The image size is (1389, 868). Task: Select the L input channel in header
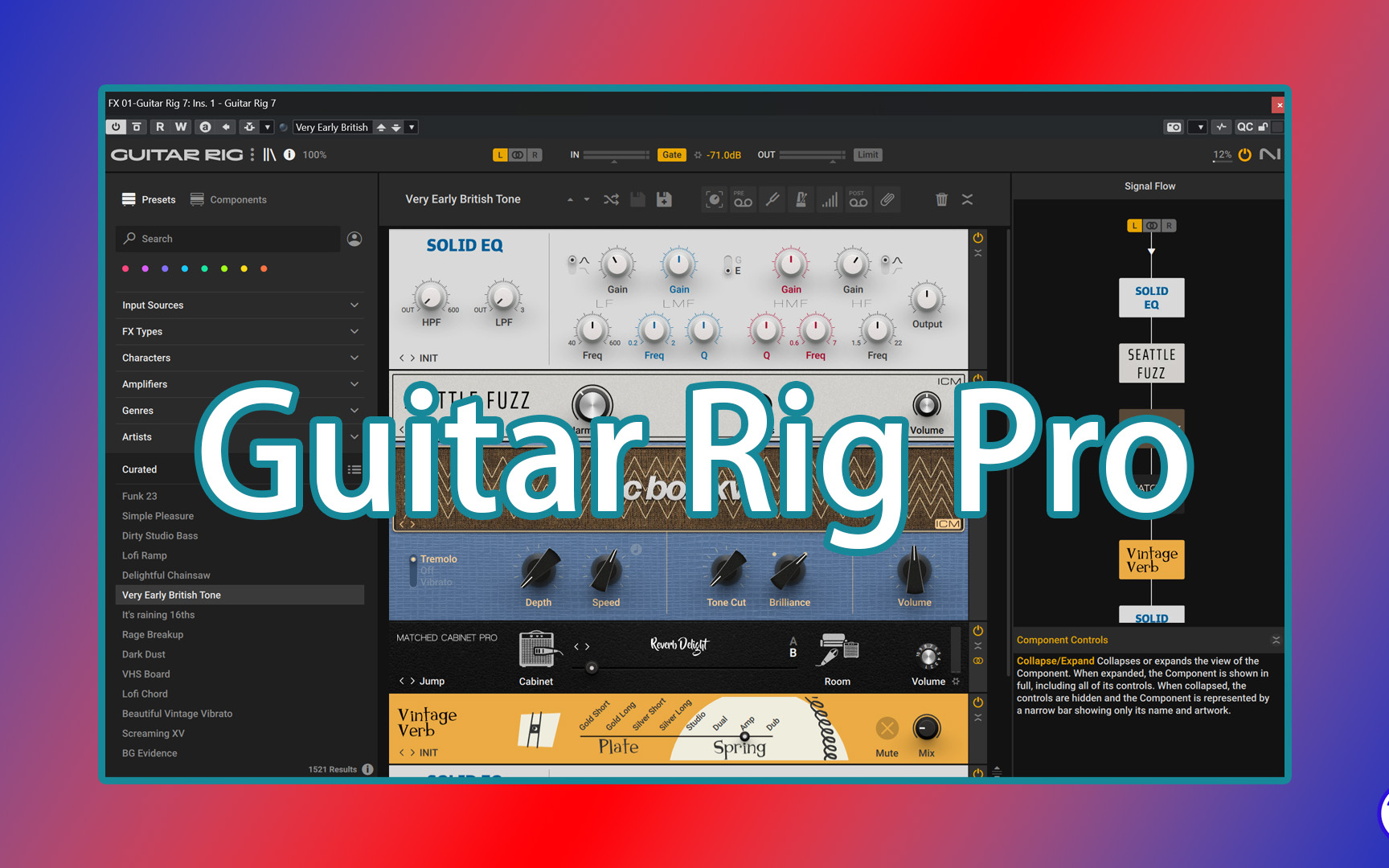(x=500, y=155)
